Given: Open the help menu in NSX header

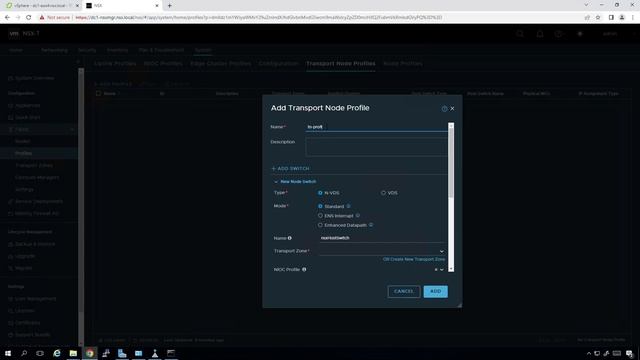Looking at the screenshot, I should click(x=558, y=34).
